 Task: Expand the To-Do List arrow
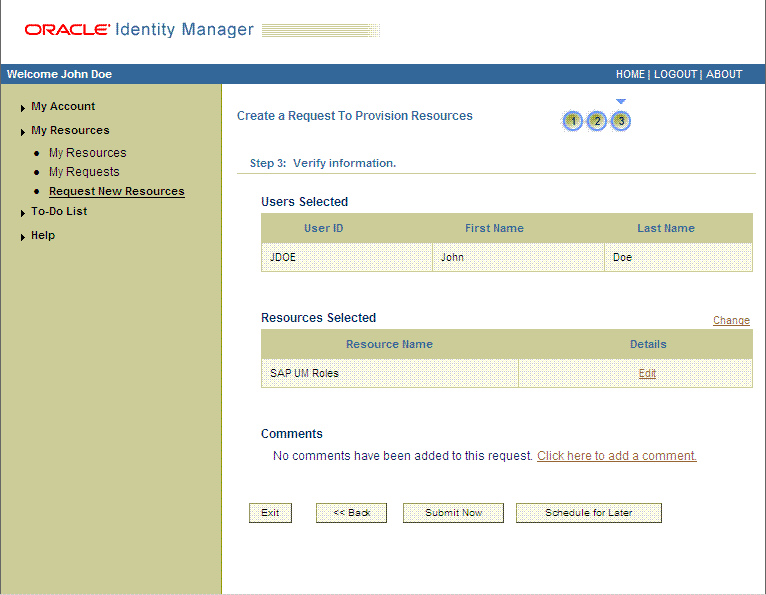click(22, 213)
